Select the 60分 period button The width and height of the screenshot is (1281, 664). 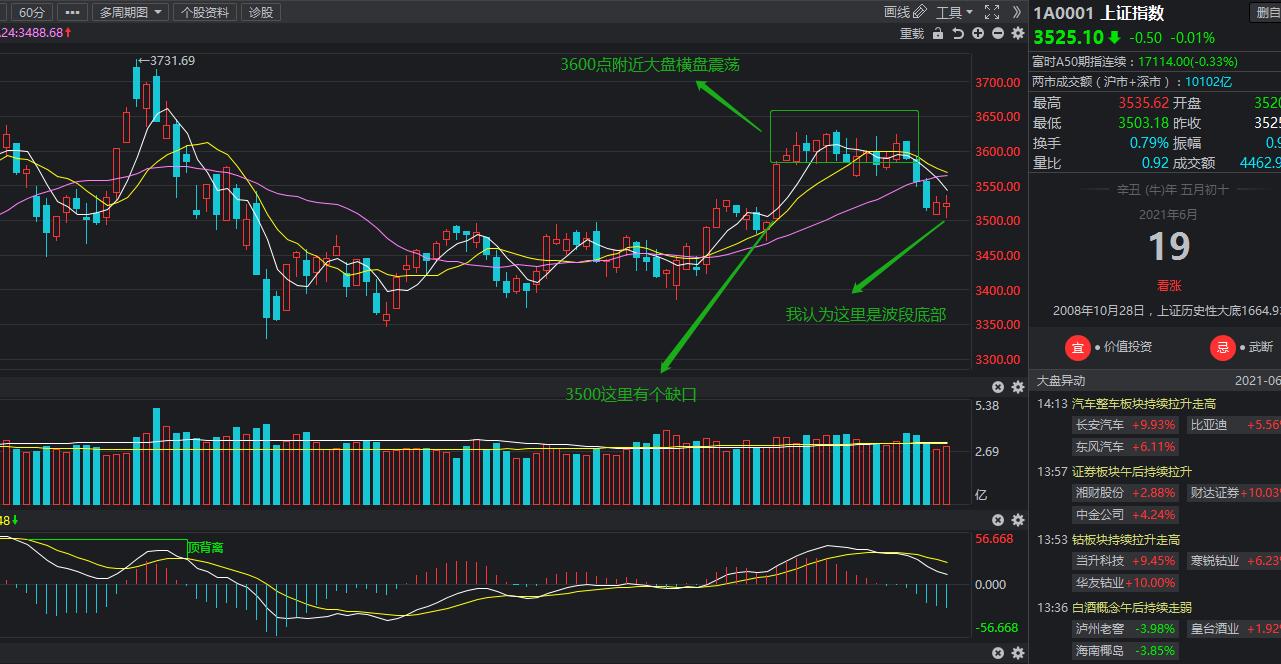coord(32,12)
